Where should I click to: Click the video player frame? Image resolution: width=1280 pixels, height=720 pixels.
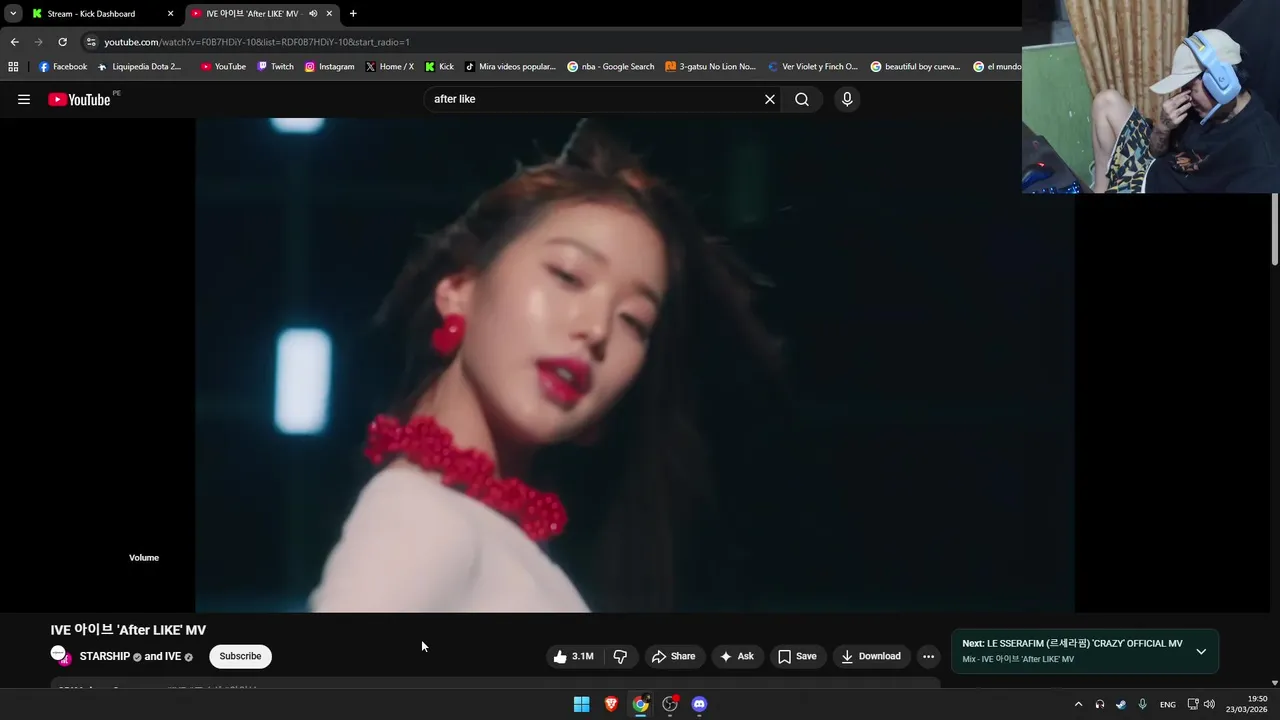[635, 365]
